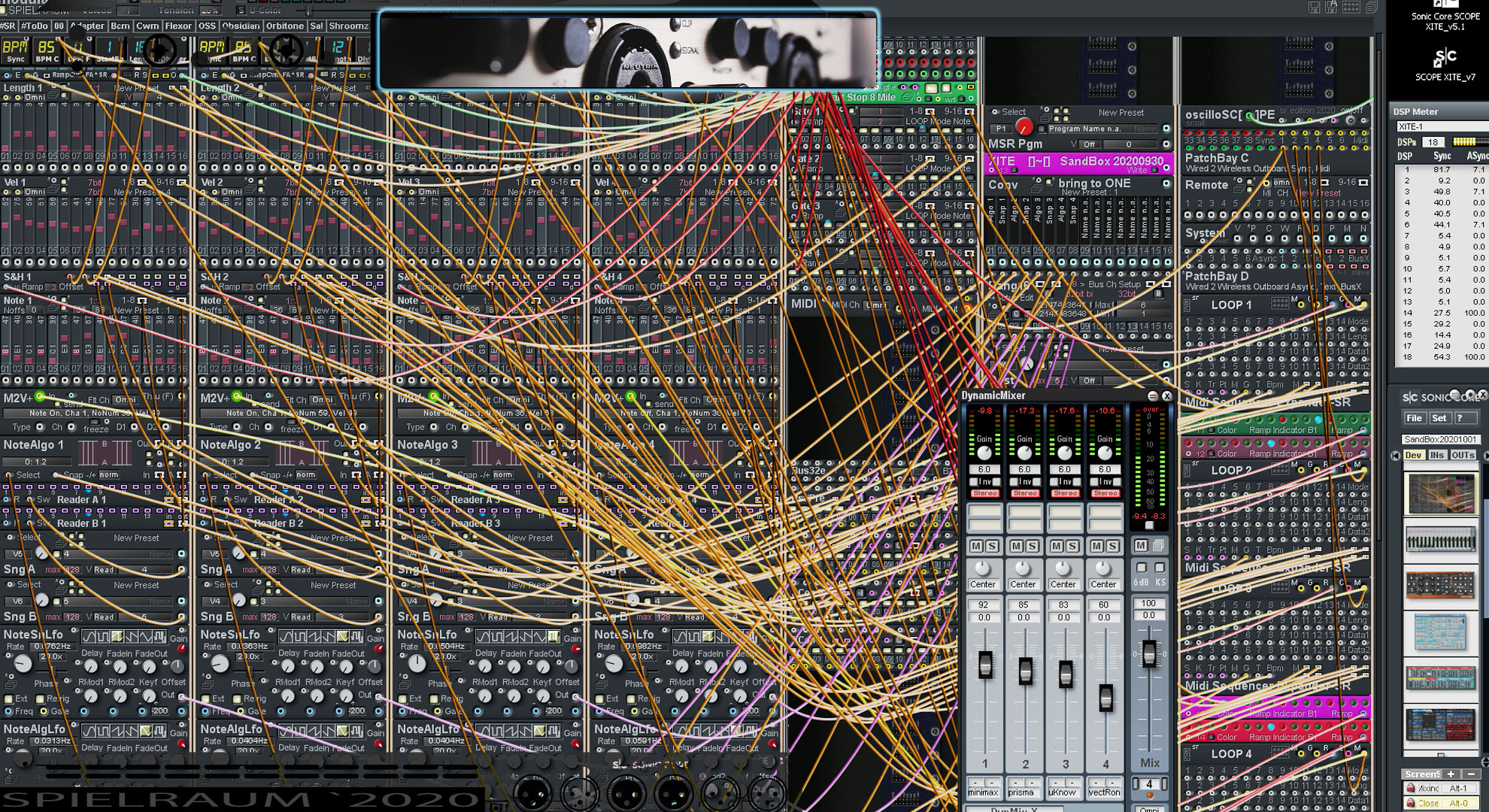Click the PatchBay C module label

coord(1216,158)
